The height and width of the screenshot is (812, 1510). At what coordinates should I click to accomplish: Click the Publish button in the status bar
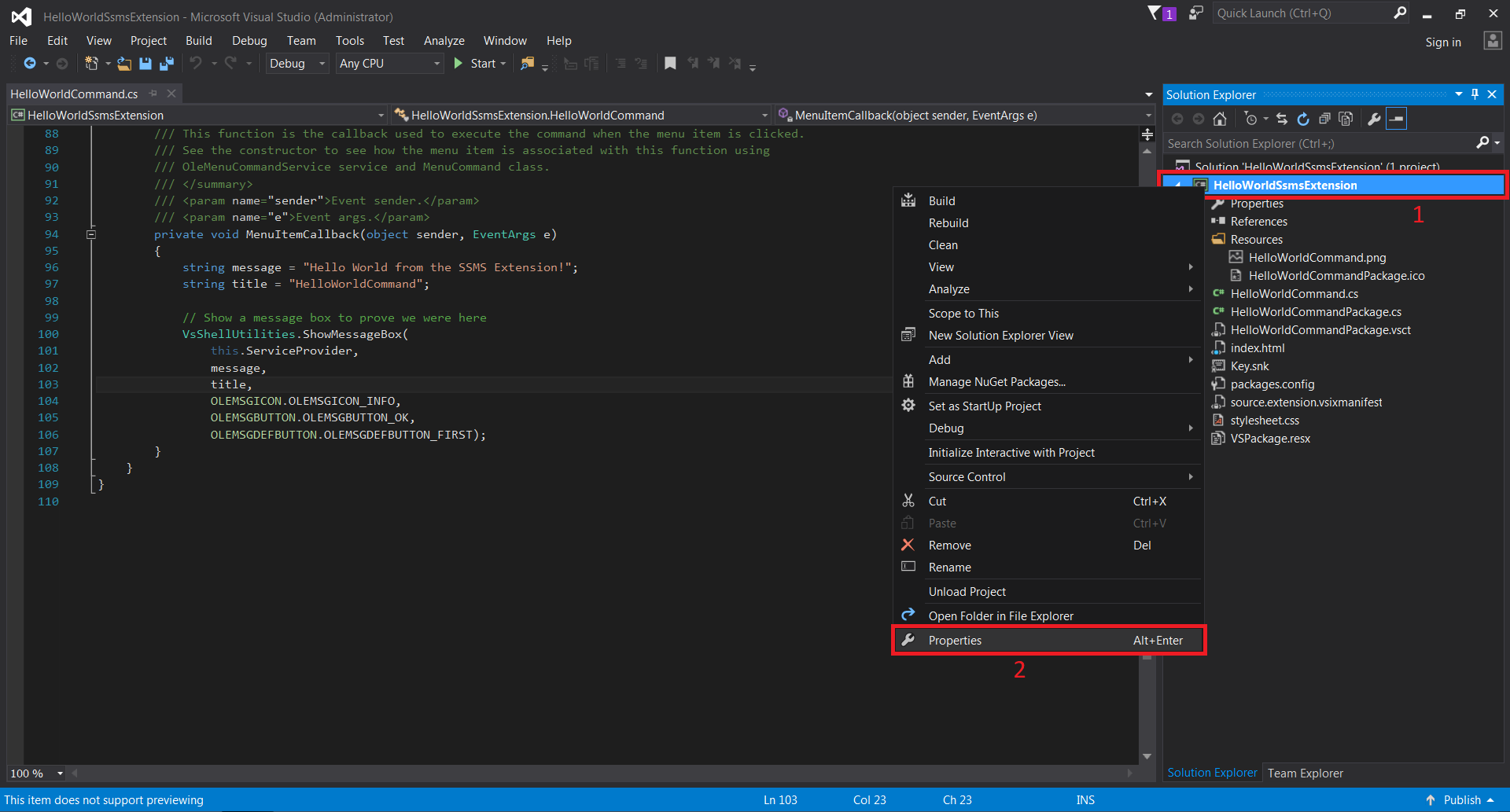[x=1462, y=800]
